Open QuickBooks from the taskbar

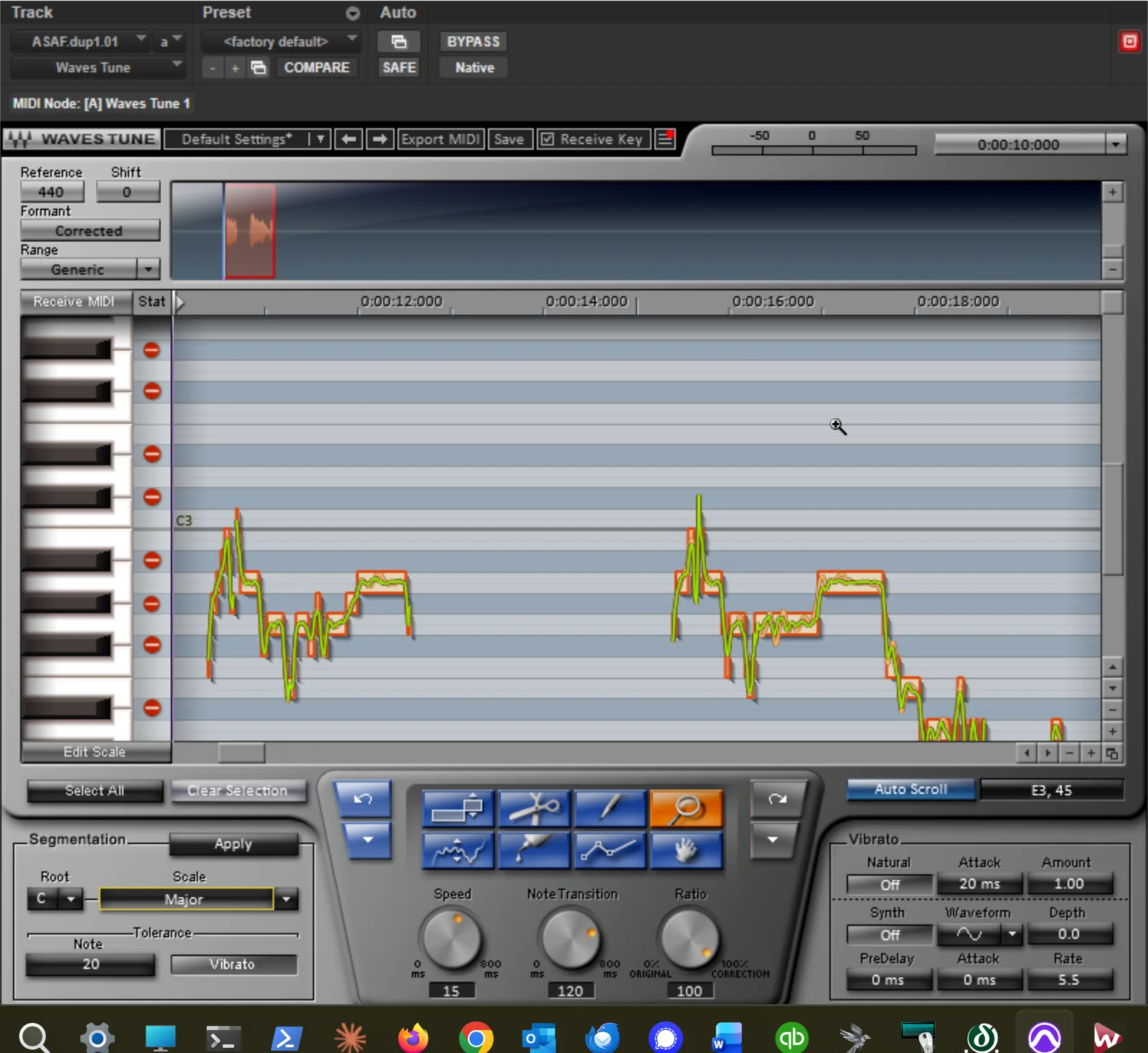click(792, 1037)
